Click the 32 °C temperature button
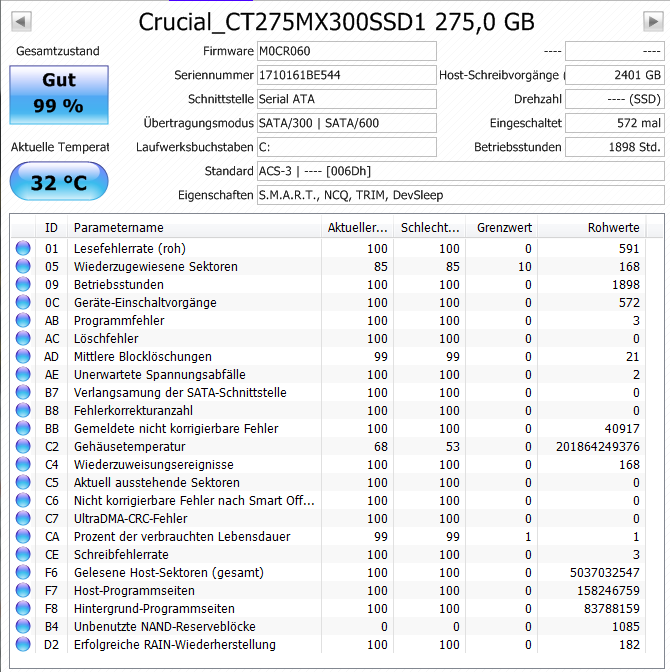Image resolution: width=670 pixels, height=672 pixels. 59,181
